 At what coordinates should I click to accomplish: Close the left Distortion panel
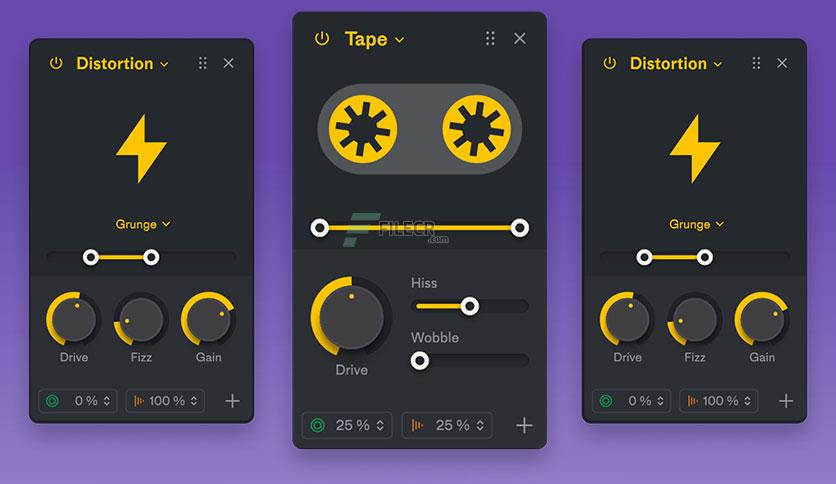[x=229, y=63]
